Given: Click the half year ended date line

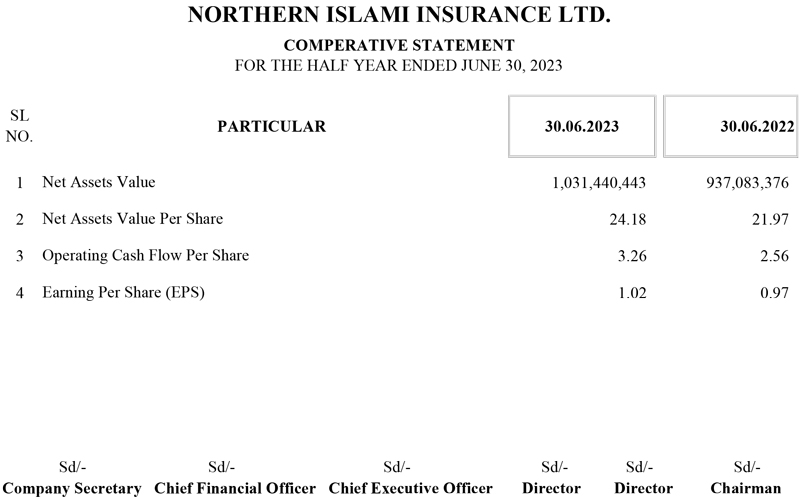Looking at the screenshot, I should click(x=399, y=66).
